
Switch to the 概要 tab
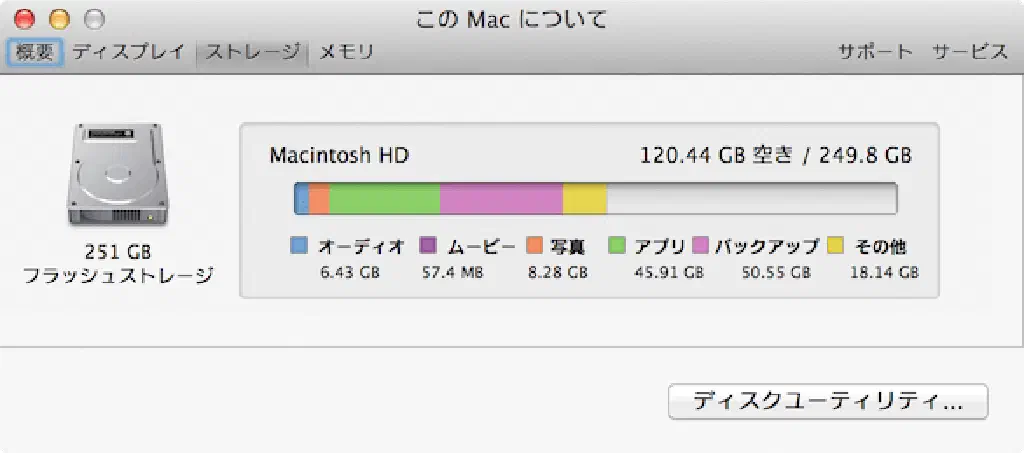pos(36,52)
